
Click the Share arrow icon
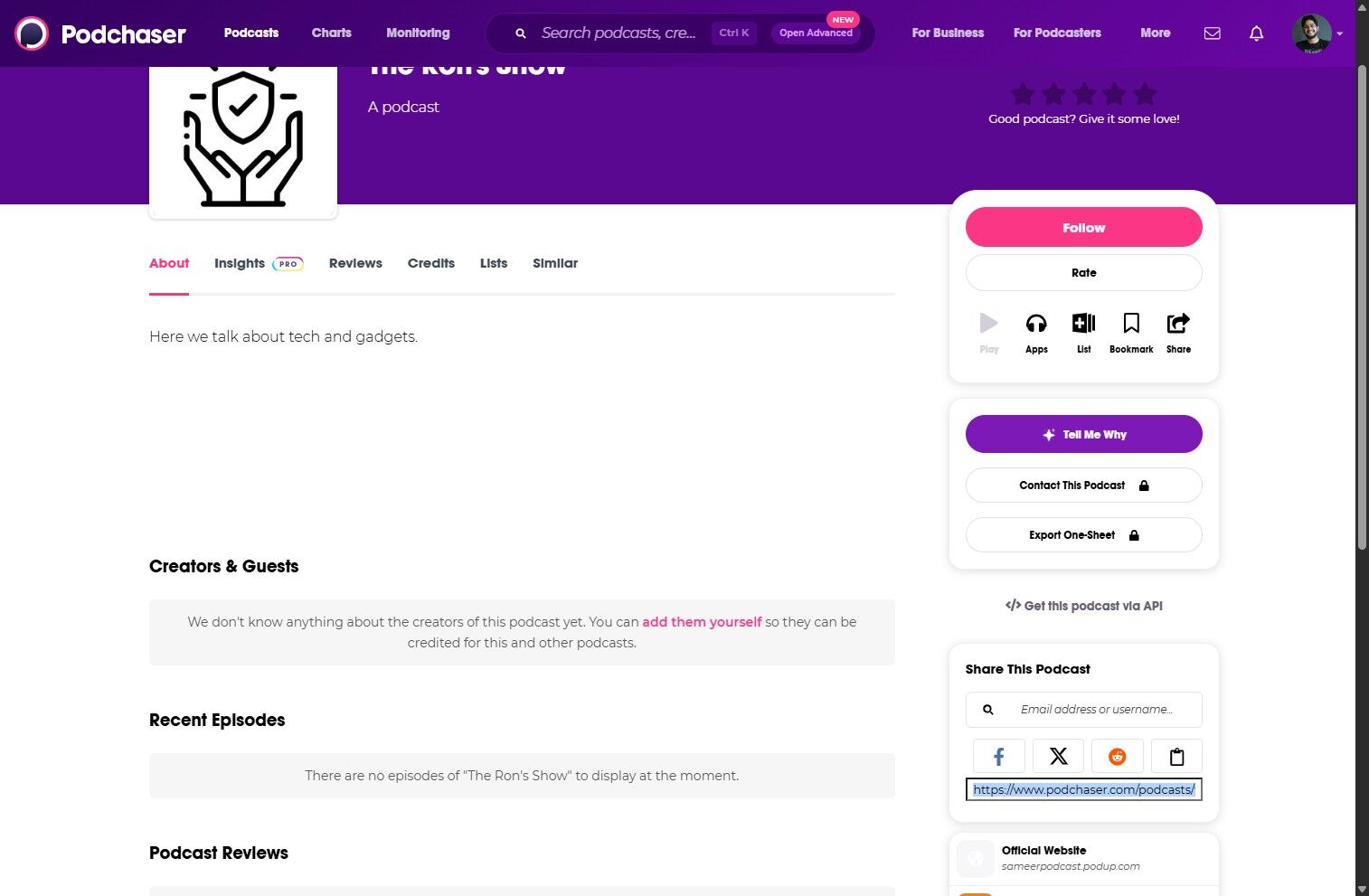[x=1178, y=325]
